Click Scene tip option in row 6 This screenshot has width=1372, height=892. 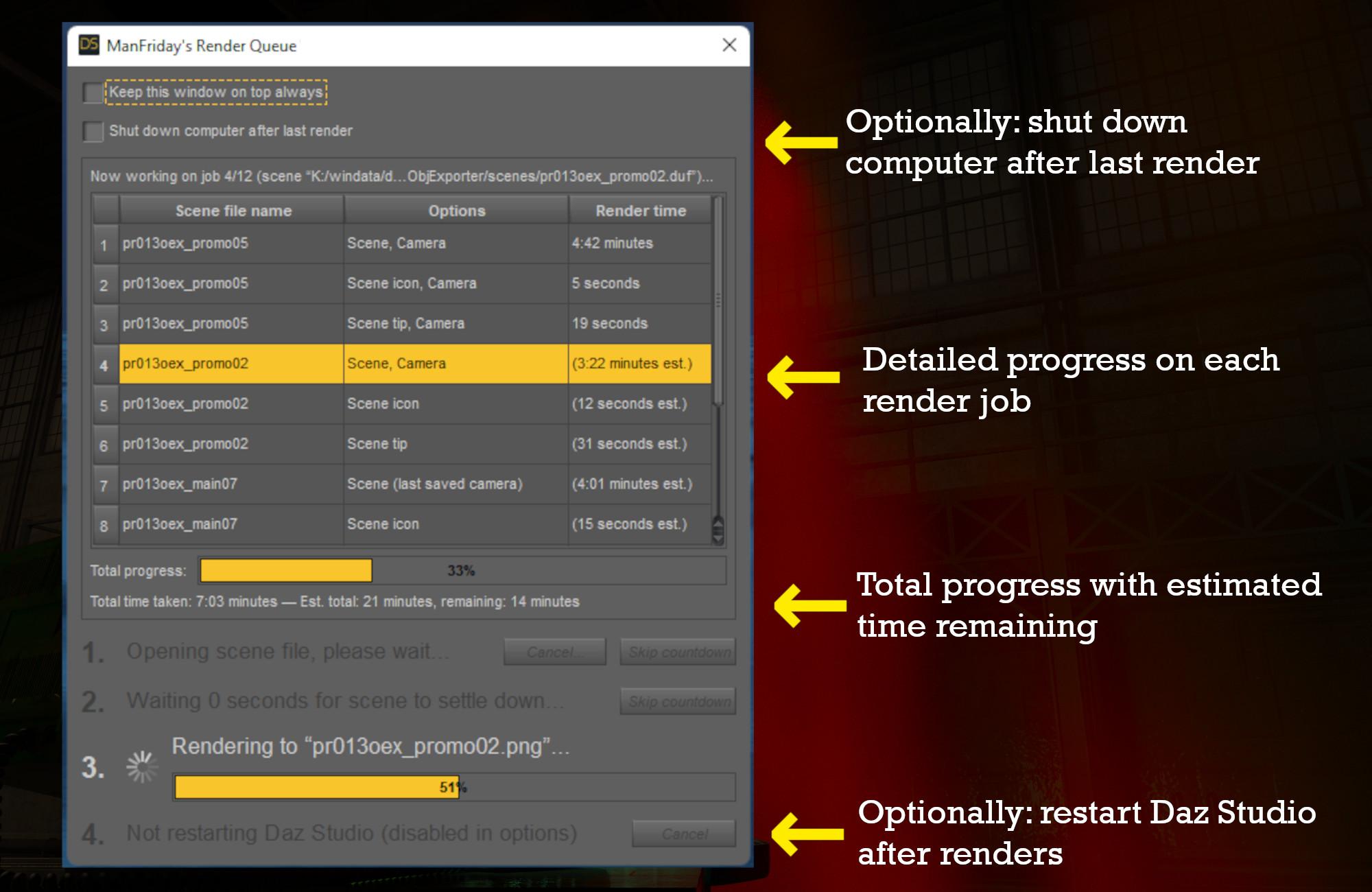[456, 444]
